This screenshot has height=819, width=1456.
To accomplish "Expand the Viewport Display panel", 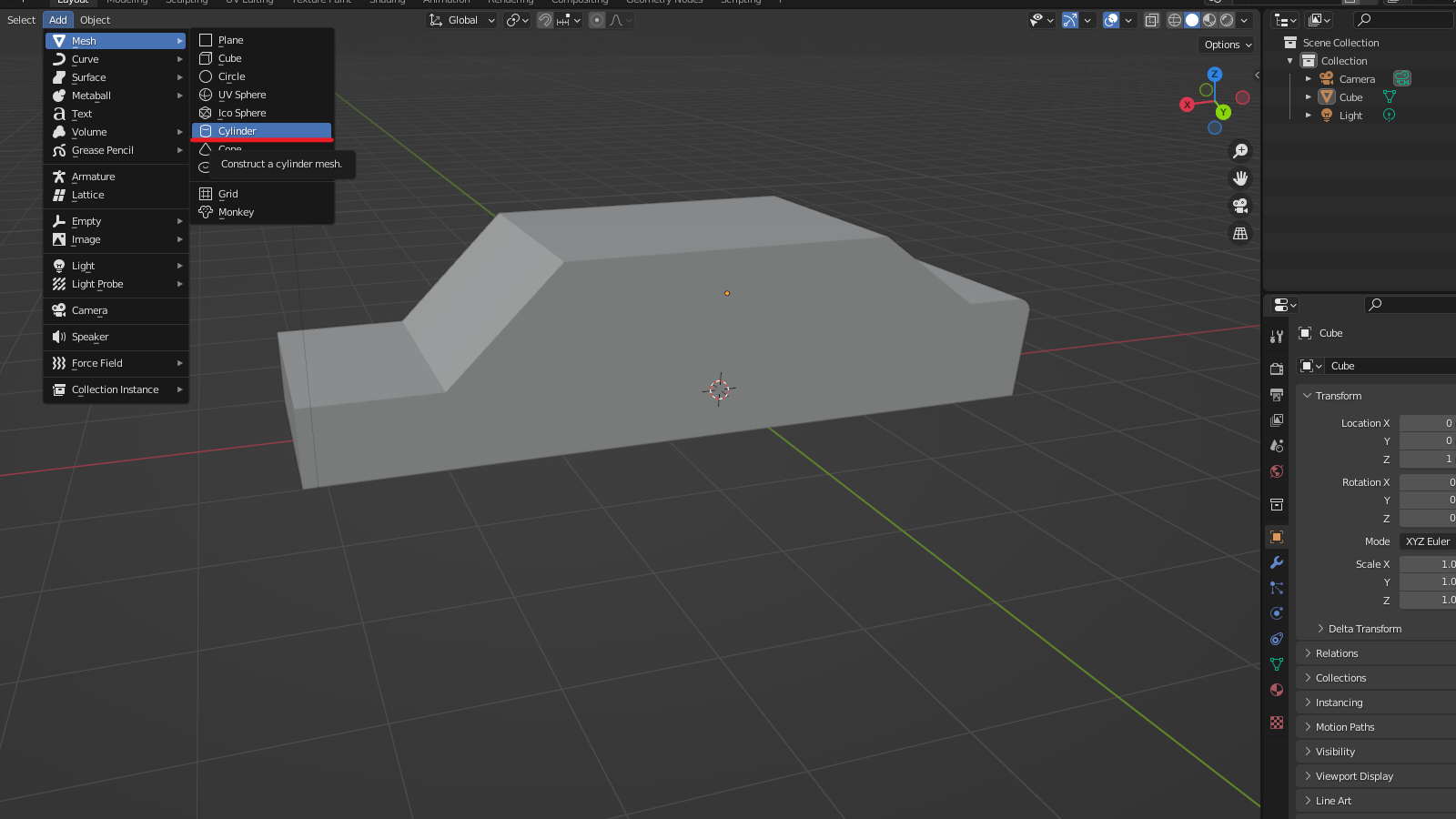I will [1376, 776].
